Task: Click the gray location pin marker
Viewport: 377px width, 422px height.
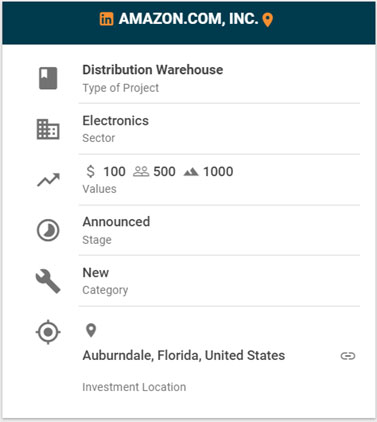Action: click(x=91, y=331)
